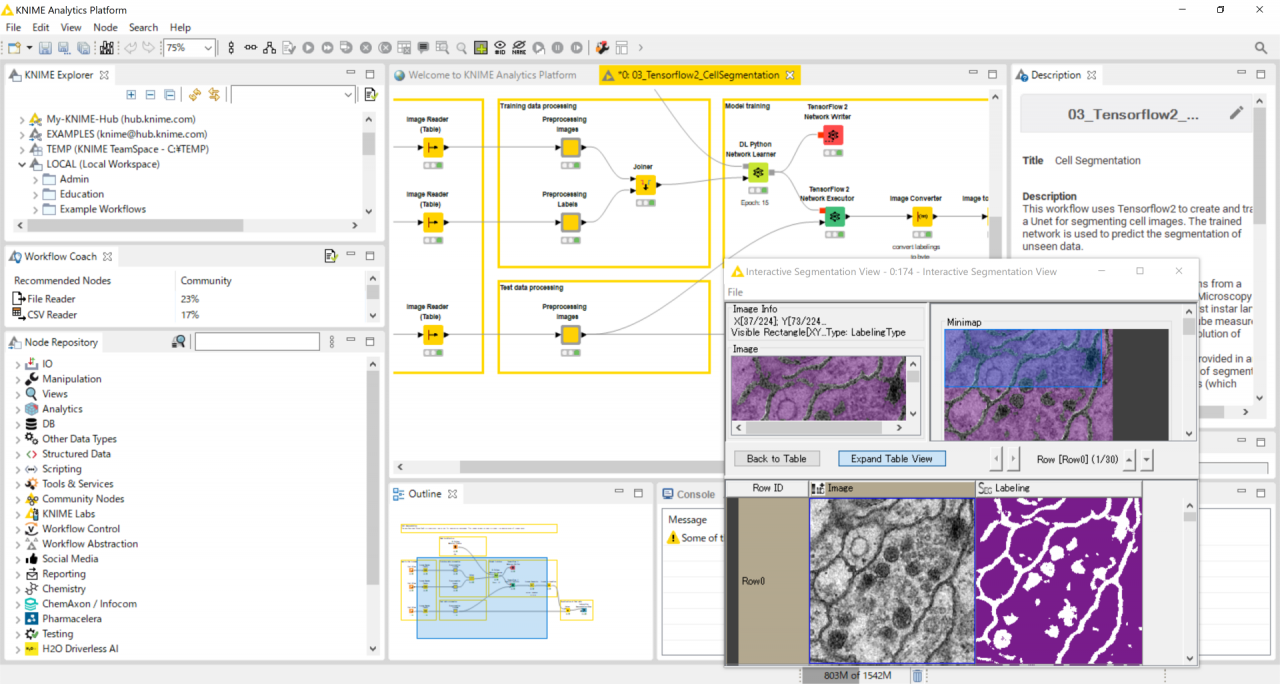Click the Save workflow icon

tap(45, 47)
